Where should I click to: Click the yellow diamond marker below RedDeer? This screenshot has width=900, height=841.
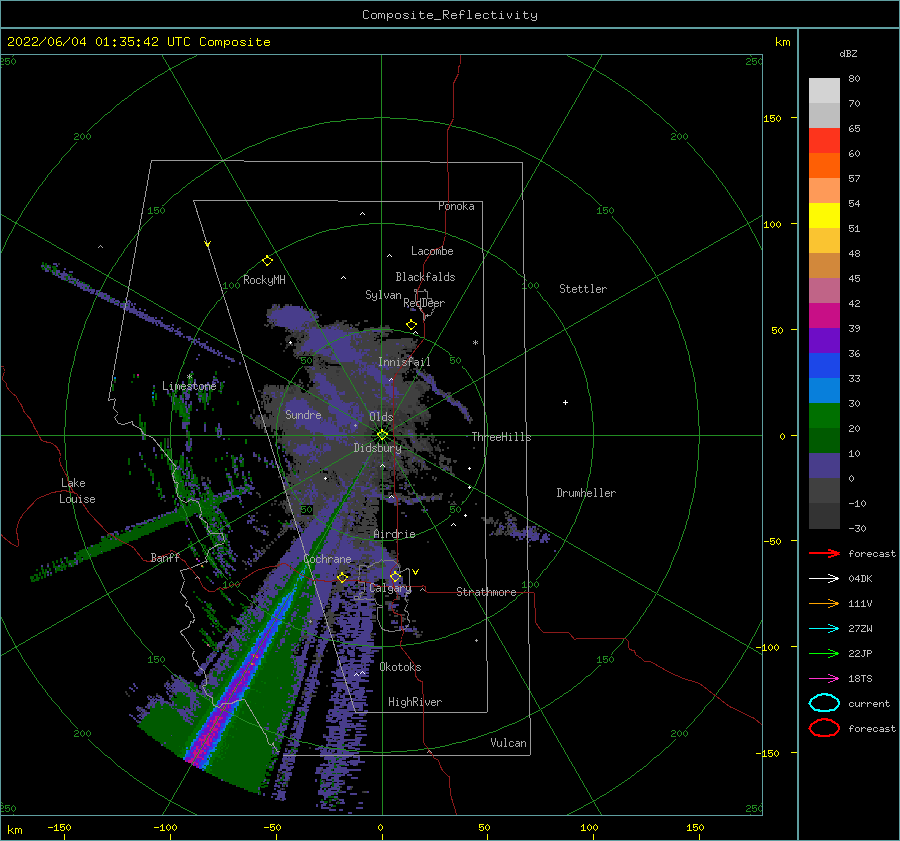click(x=411, y=325)
